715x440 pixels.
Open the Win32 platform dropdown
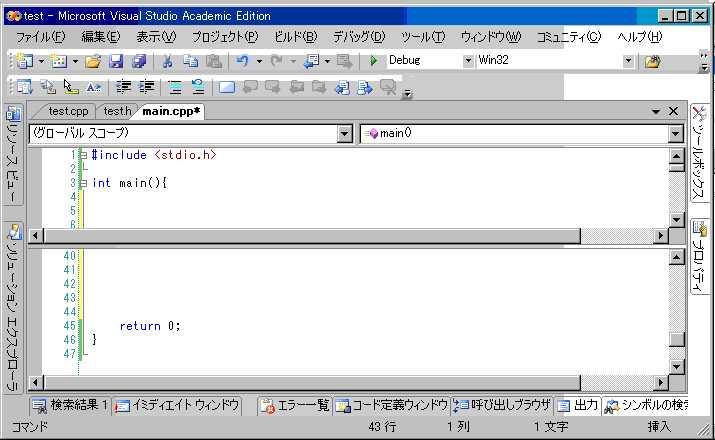[628, 61]
